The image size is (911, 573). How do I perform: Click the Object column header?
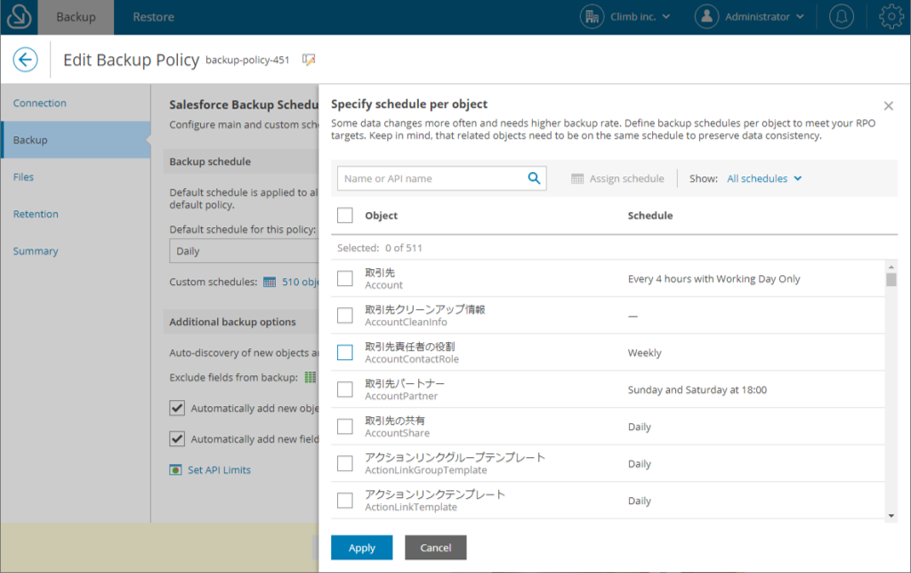coord(381,215)
